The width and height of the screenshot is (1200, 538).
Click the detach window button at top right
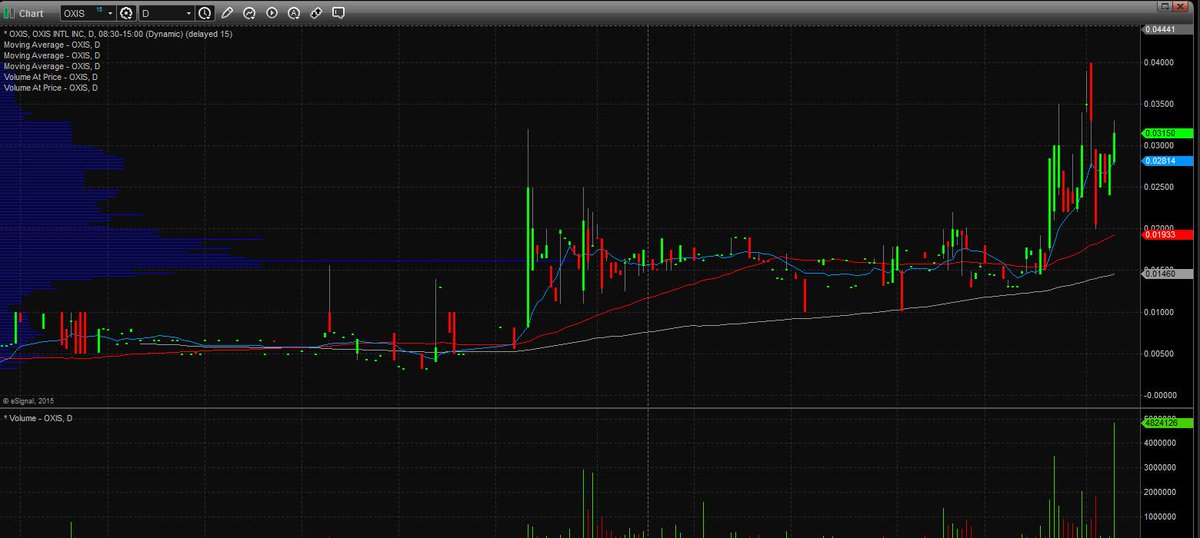[x=1163, y=6]
